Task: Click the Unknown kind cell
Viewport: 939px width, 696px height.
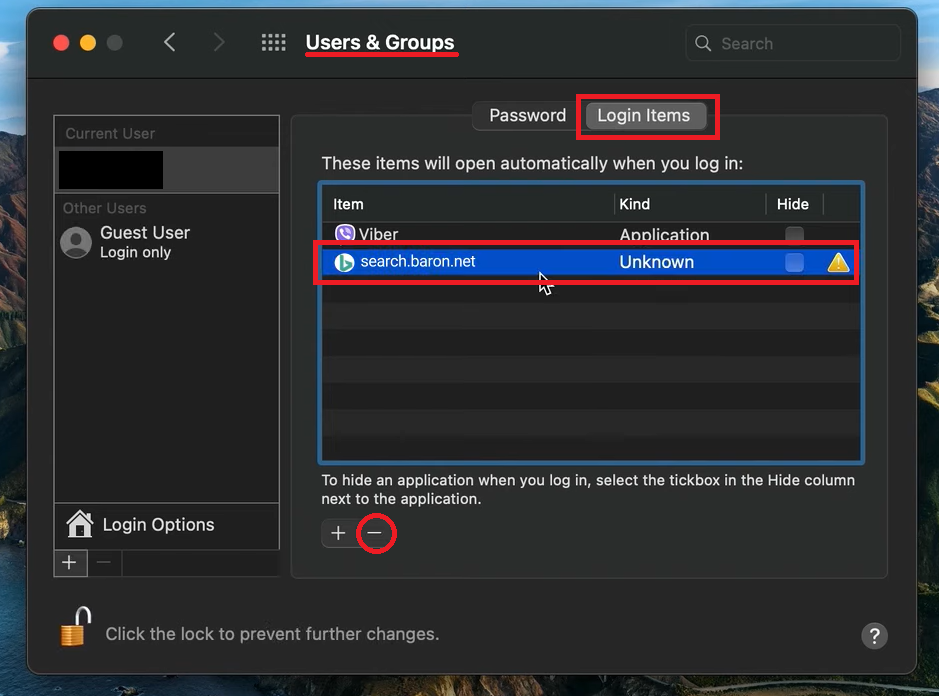Action: coord(656,262)
